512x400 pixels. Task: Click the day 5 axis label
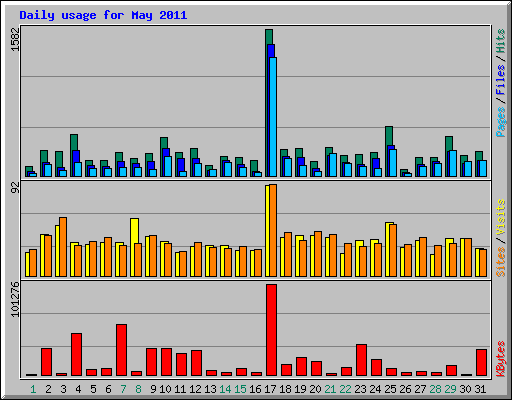[93, 389]
